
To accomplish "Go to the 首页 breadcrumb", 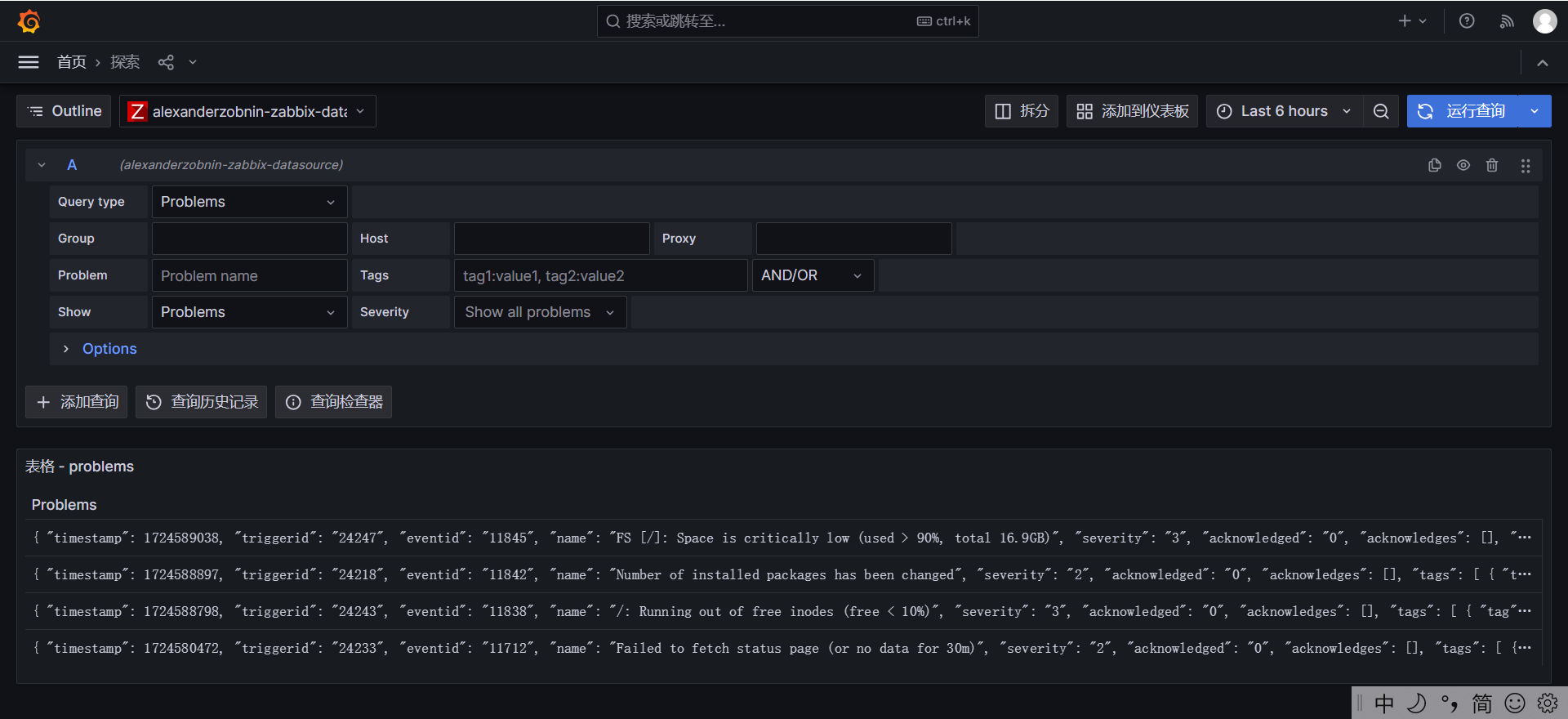I will tap(71, 62).
